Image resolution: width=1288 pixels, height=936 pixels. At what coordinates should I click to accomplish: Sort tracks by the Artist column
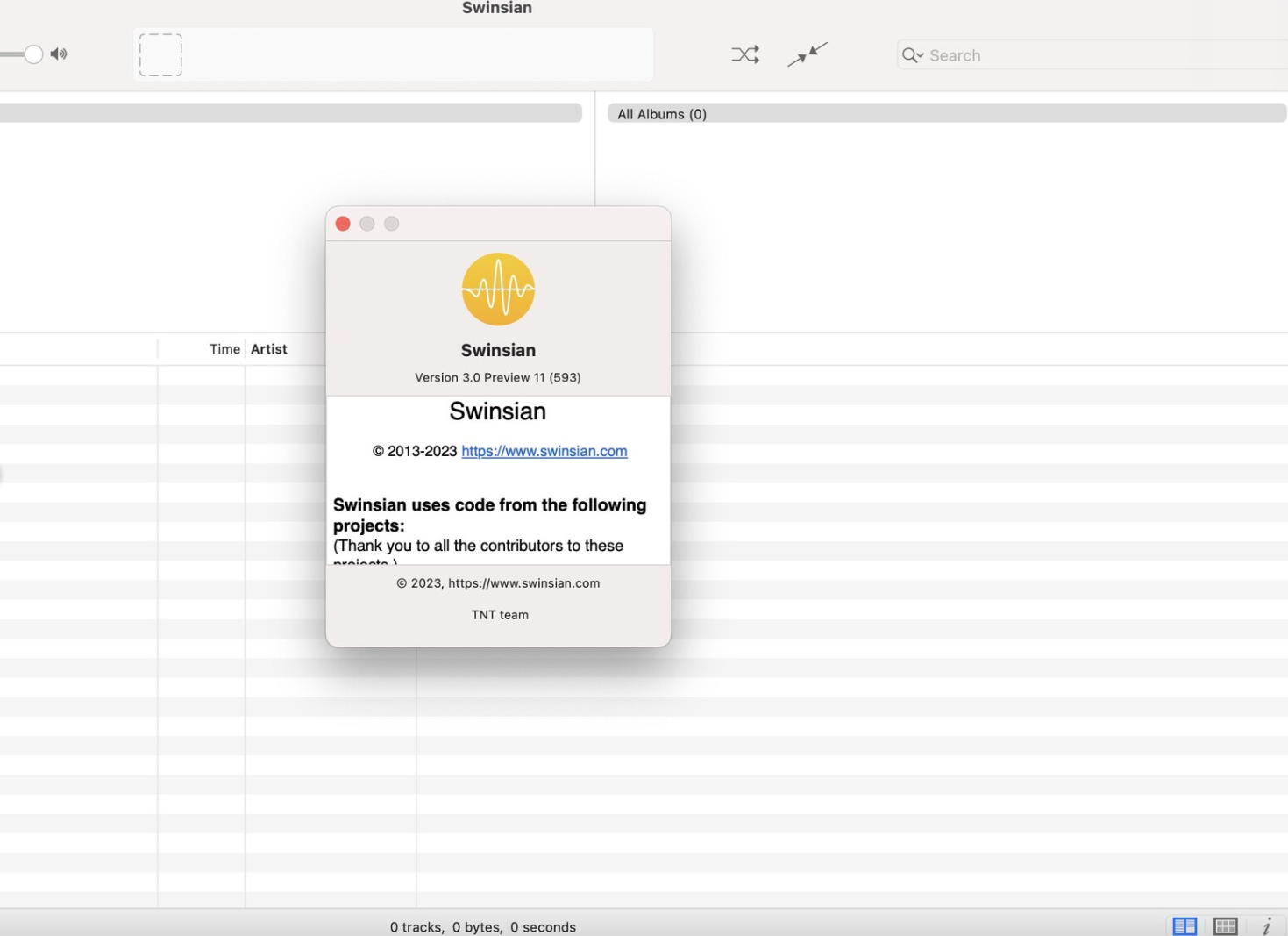click(x=268, y=348)
